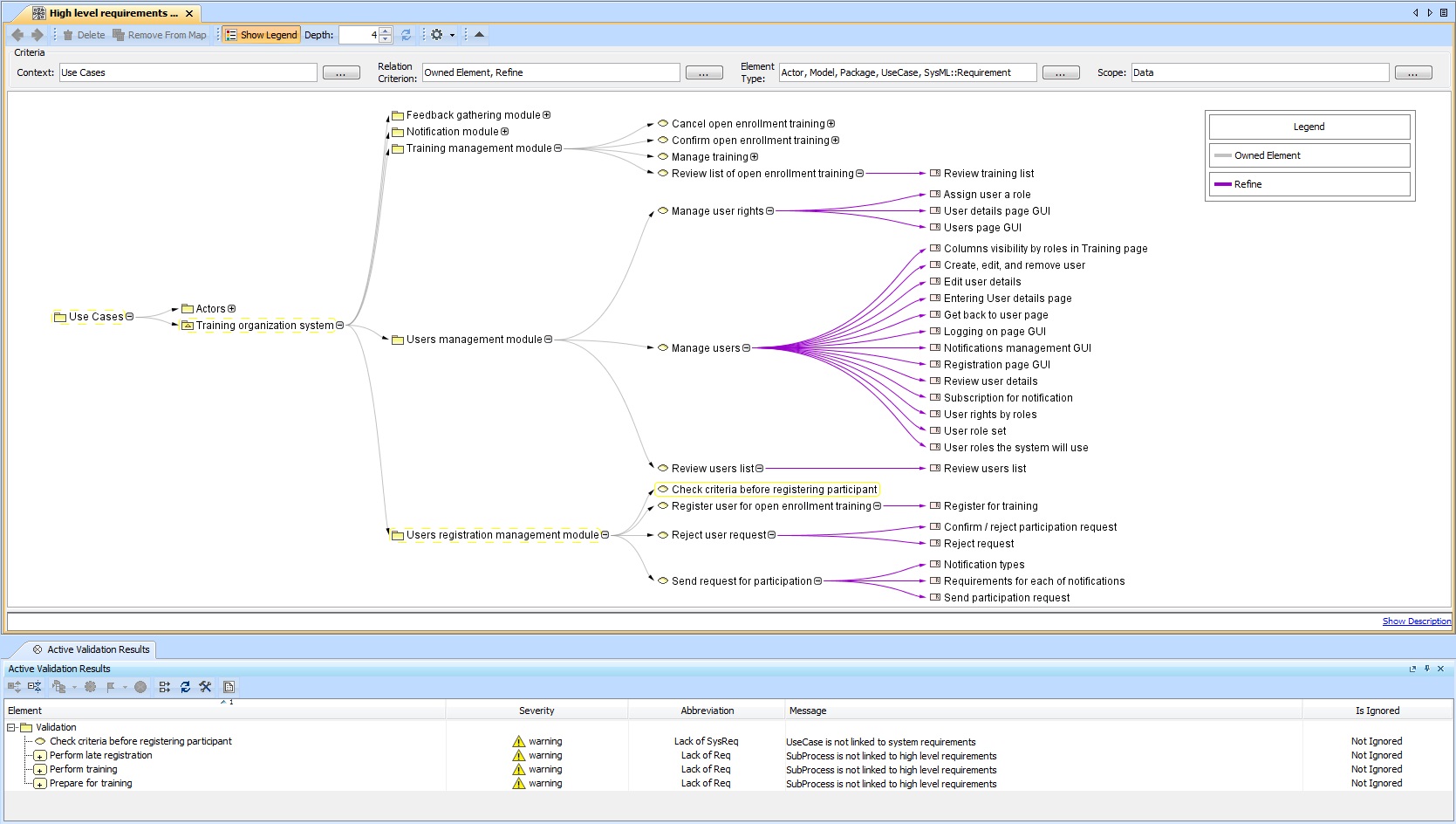This screenshot has height=824, width=1456.
Task: Click inside the Context field showing Use Cases
Action: pyautogui.click(x=188, y=72)
